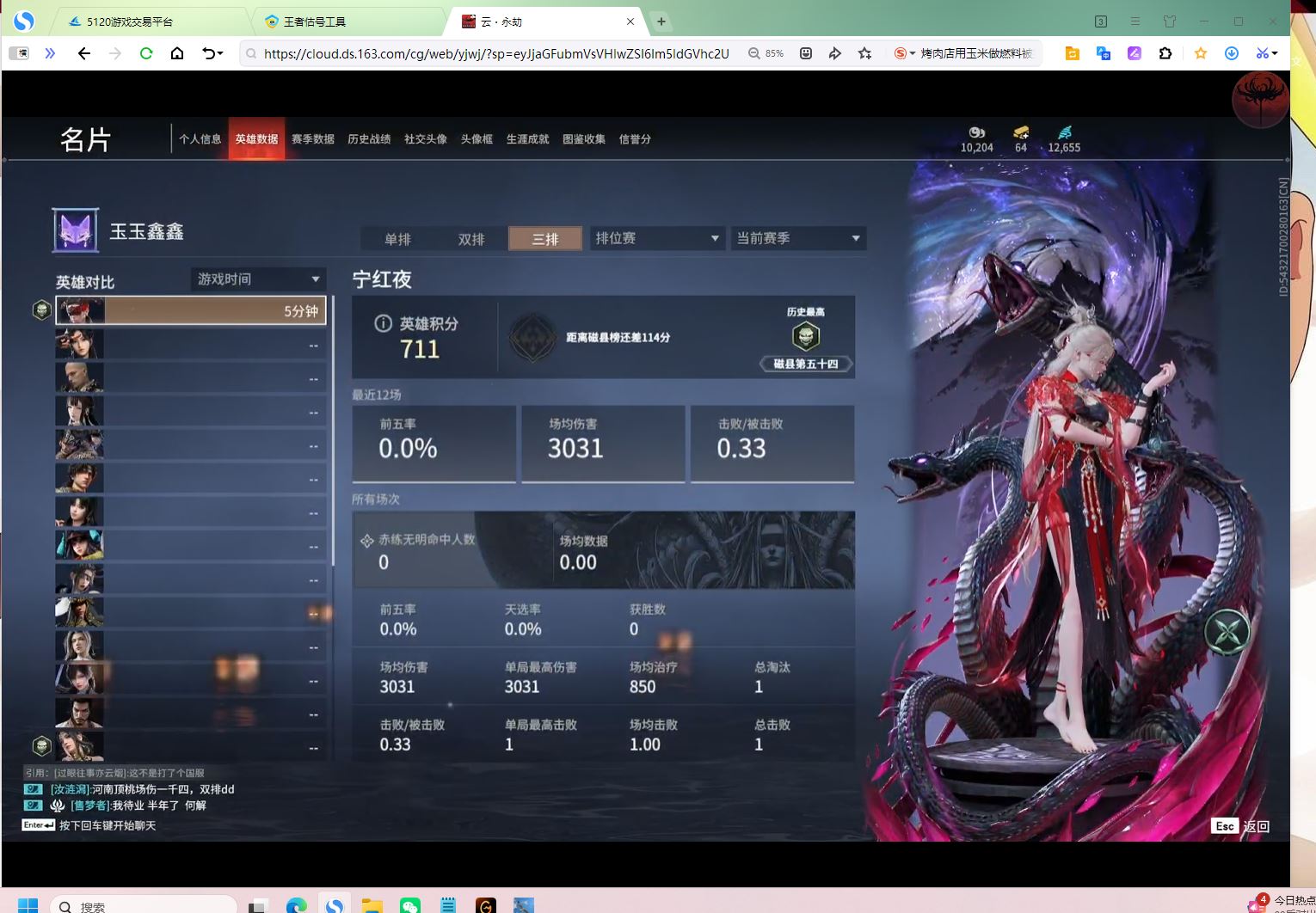The height and width of the screenshot is (913, 1316).
Task: Open WeChat from the taskbar
Action: coord(410,905)
